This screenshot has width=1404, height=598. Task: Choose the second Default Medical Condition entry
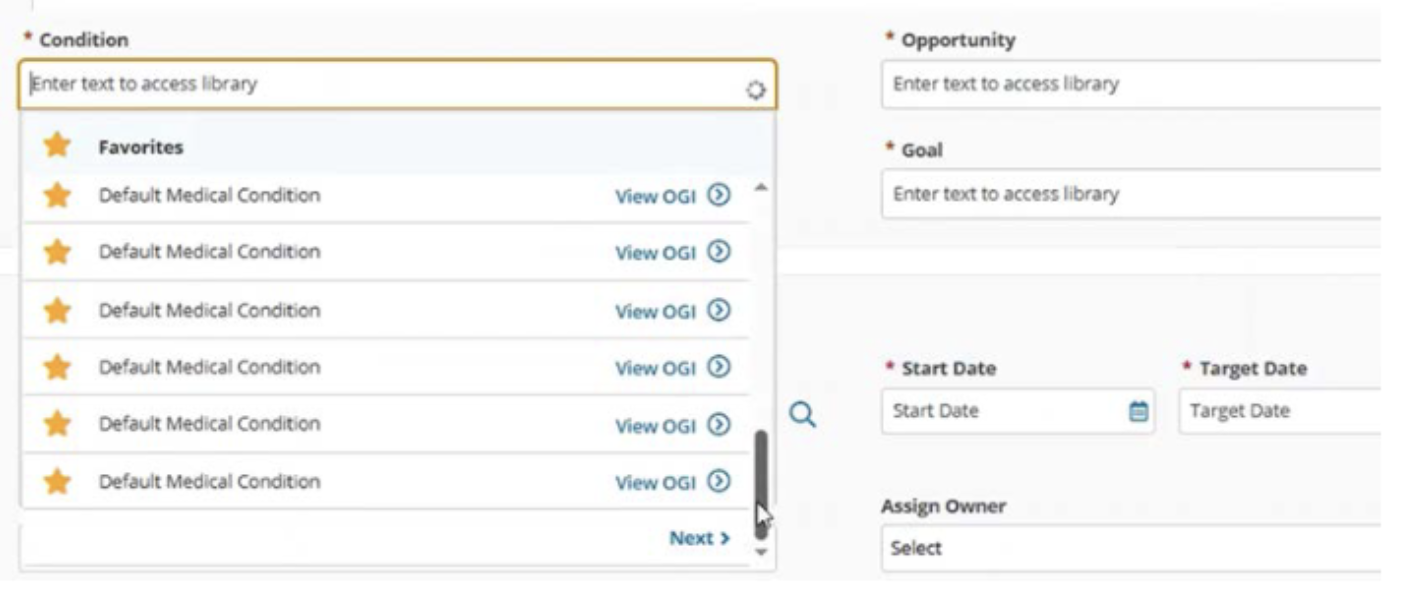(209, 252)
